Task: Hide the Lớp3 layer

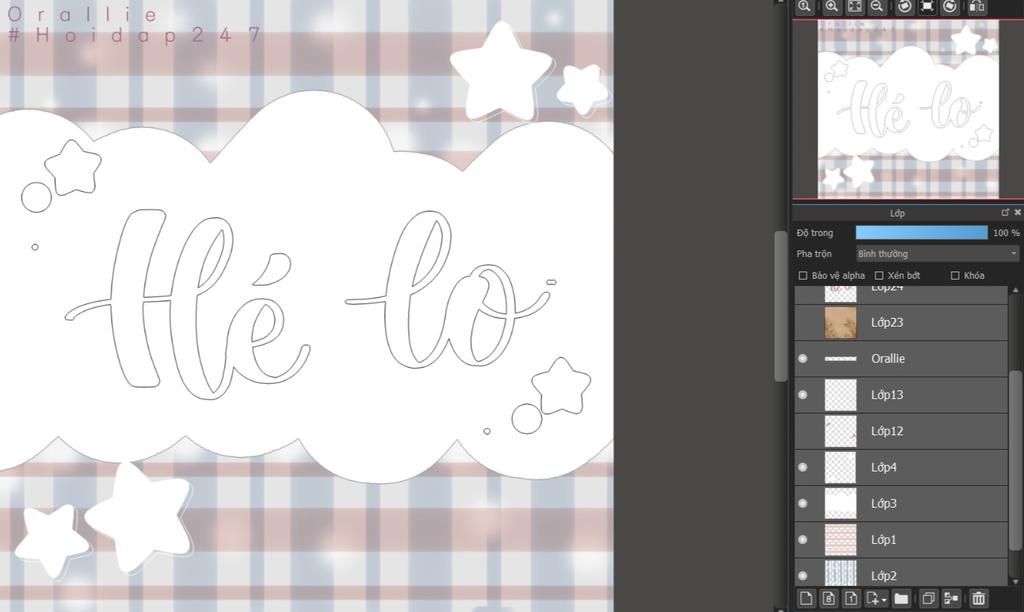Action: click(803, 504)
